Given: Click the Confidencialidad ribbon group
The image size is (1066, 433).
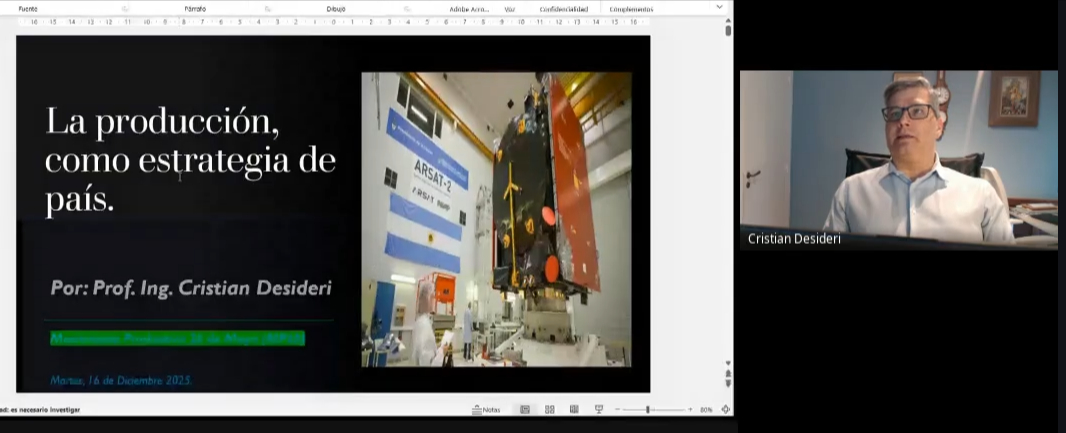Looking at the screenshot, I should coord(563,8).
